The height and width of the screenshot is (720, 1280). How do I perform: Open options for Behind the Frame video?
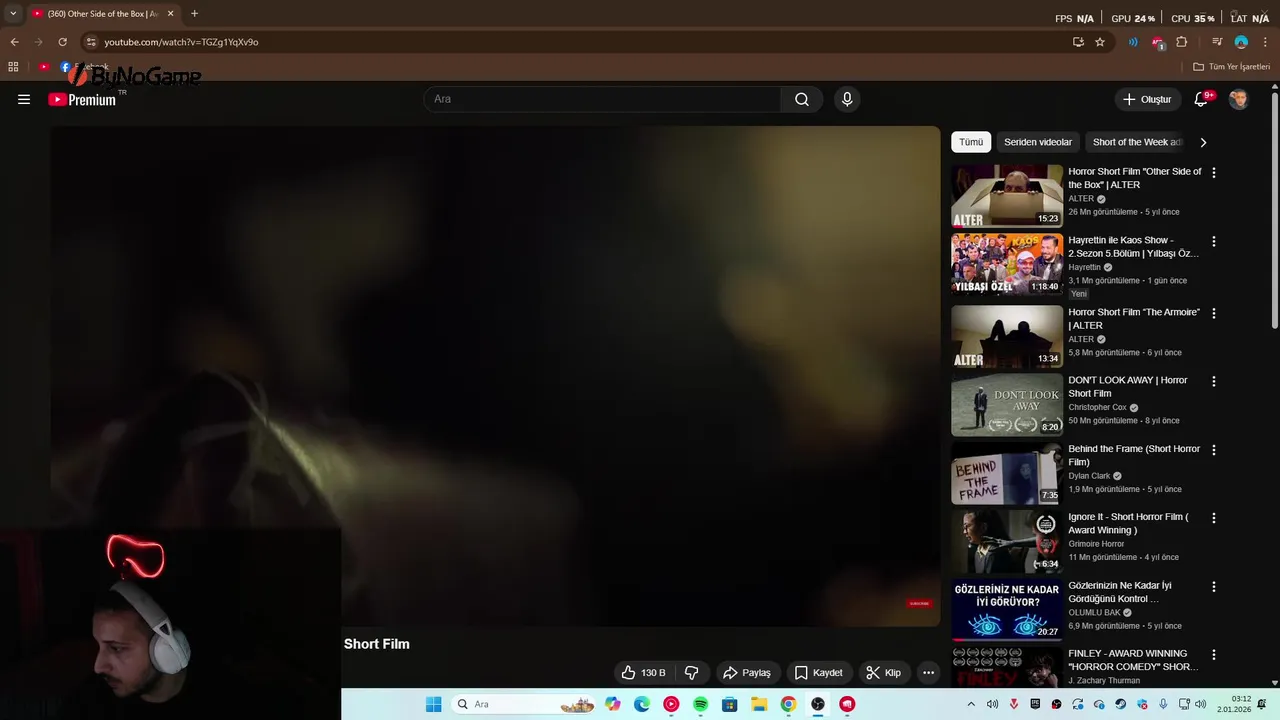[1214, 450]
